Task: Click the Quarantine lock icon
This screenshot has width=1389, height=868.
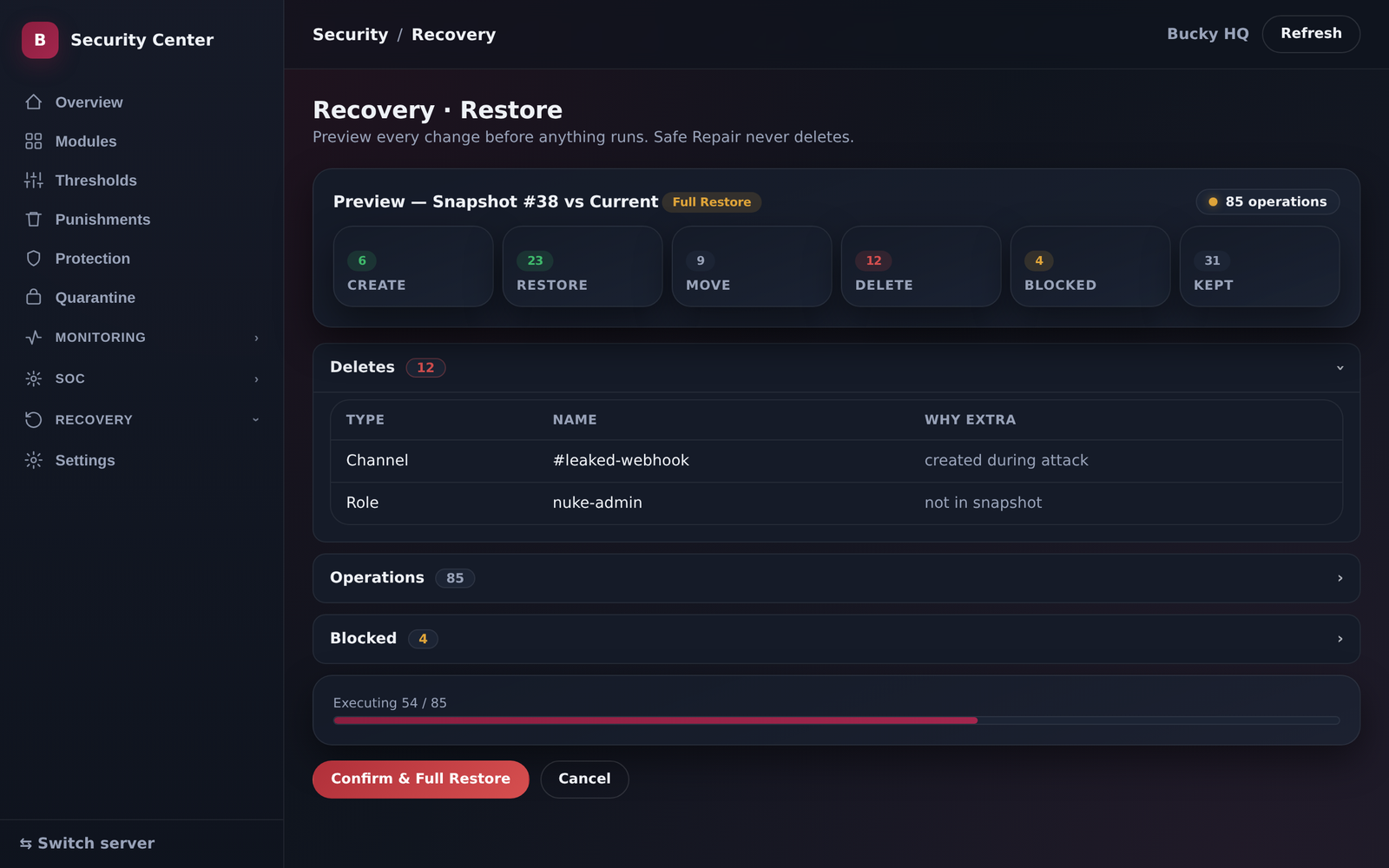Action: (x=34, y=298)
